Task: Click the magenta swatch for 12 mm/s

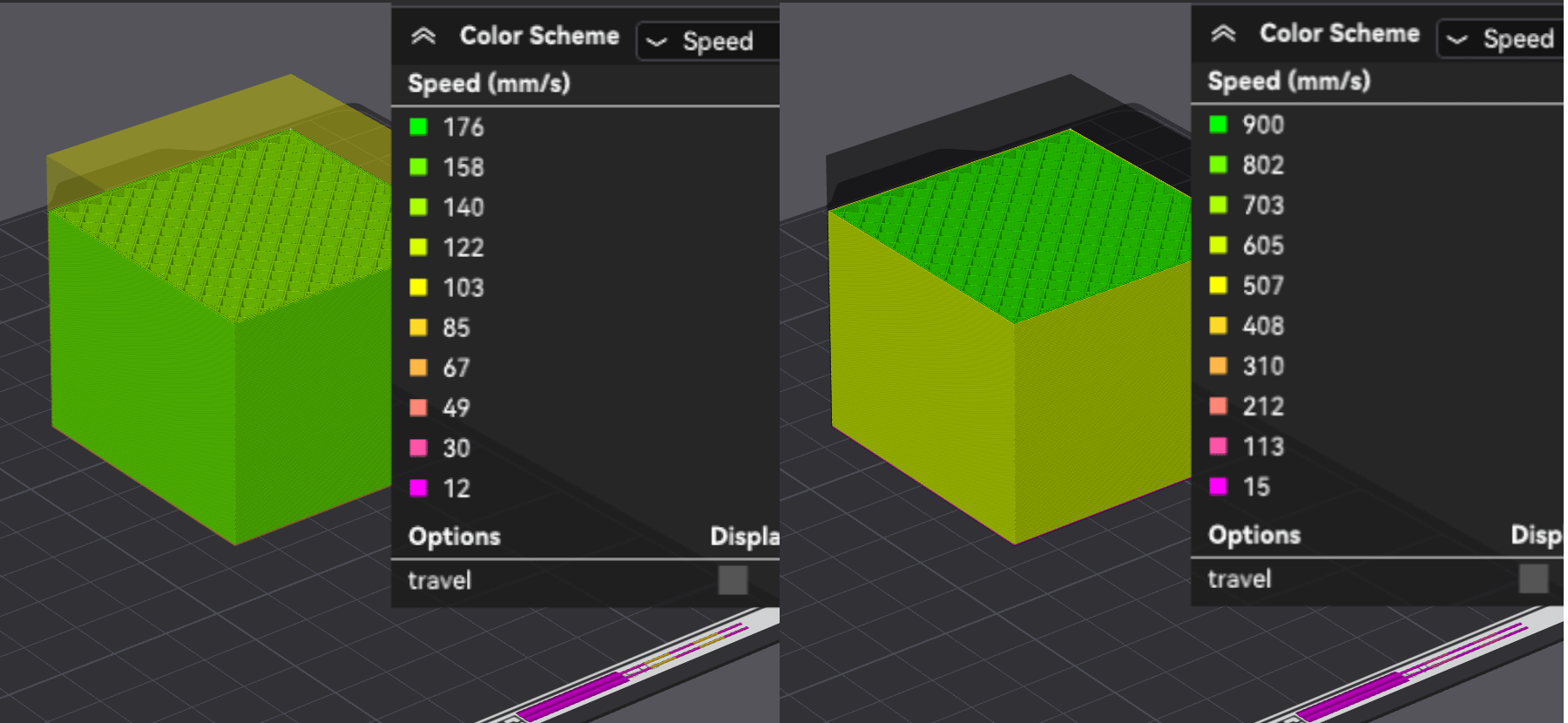Action: [419, 488]
